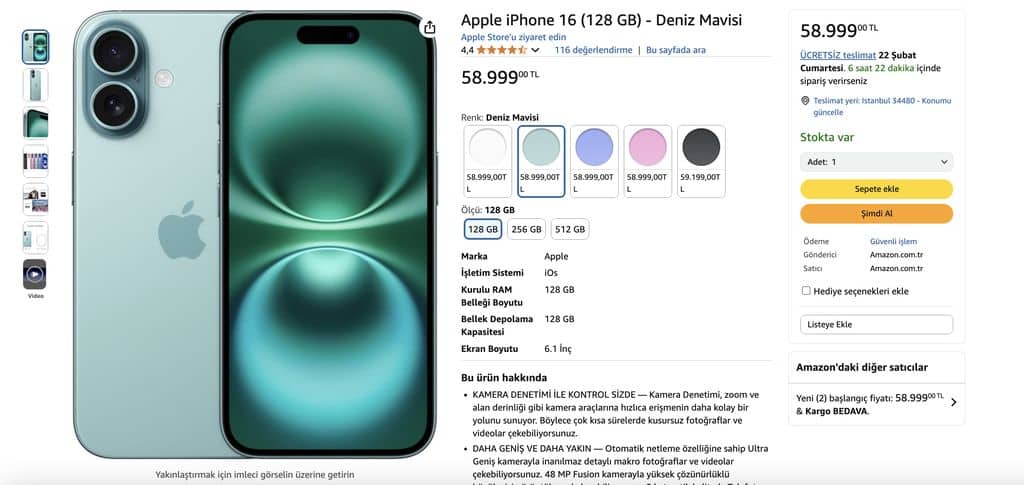Pick the white color swatch
The image size is (1024, 485).
pyautogui.click(x=487, y=161)
